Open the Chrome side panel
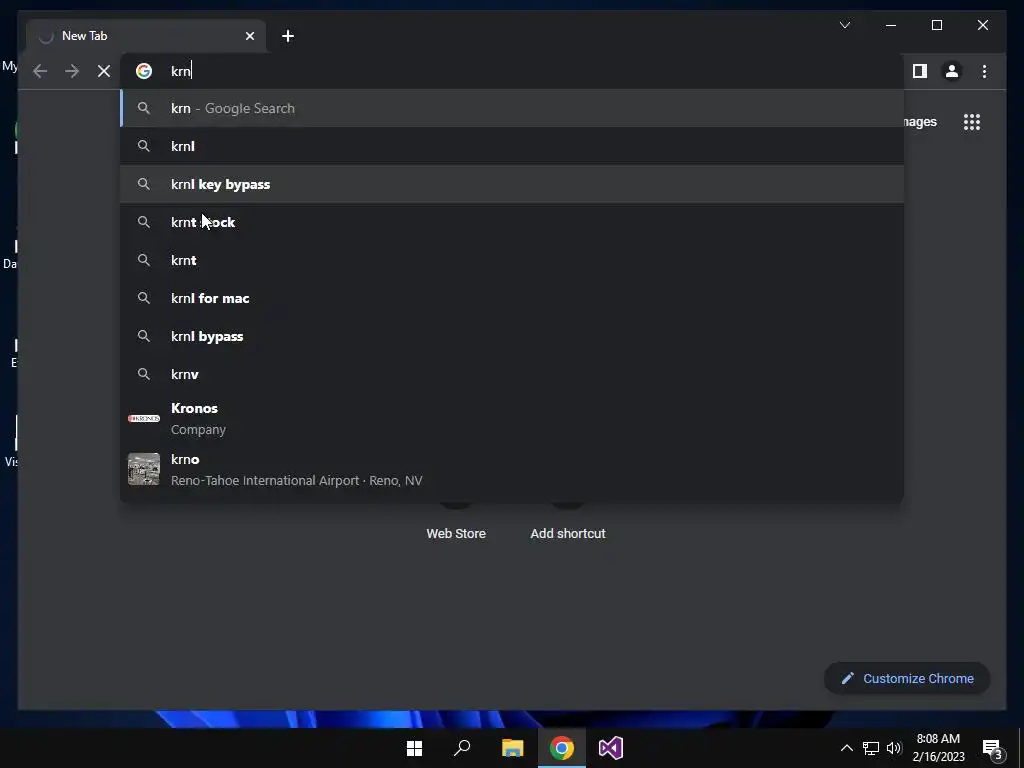This screenshot has height=768, width=1024. (920, 71)
